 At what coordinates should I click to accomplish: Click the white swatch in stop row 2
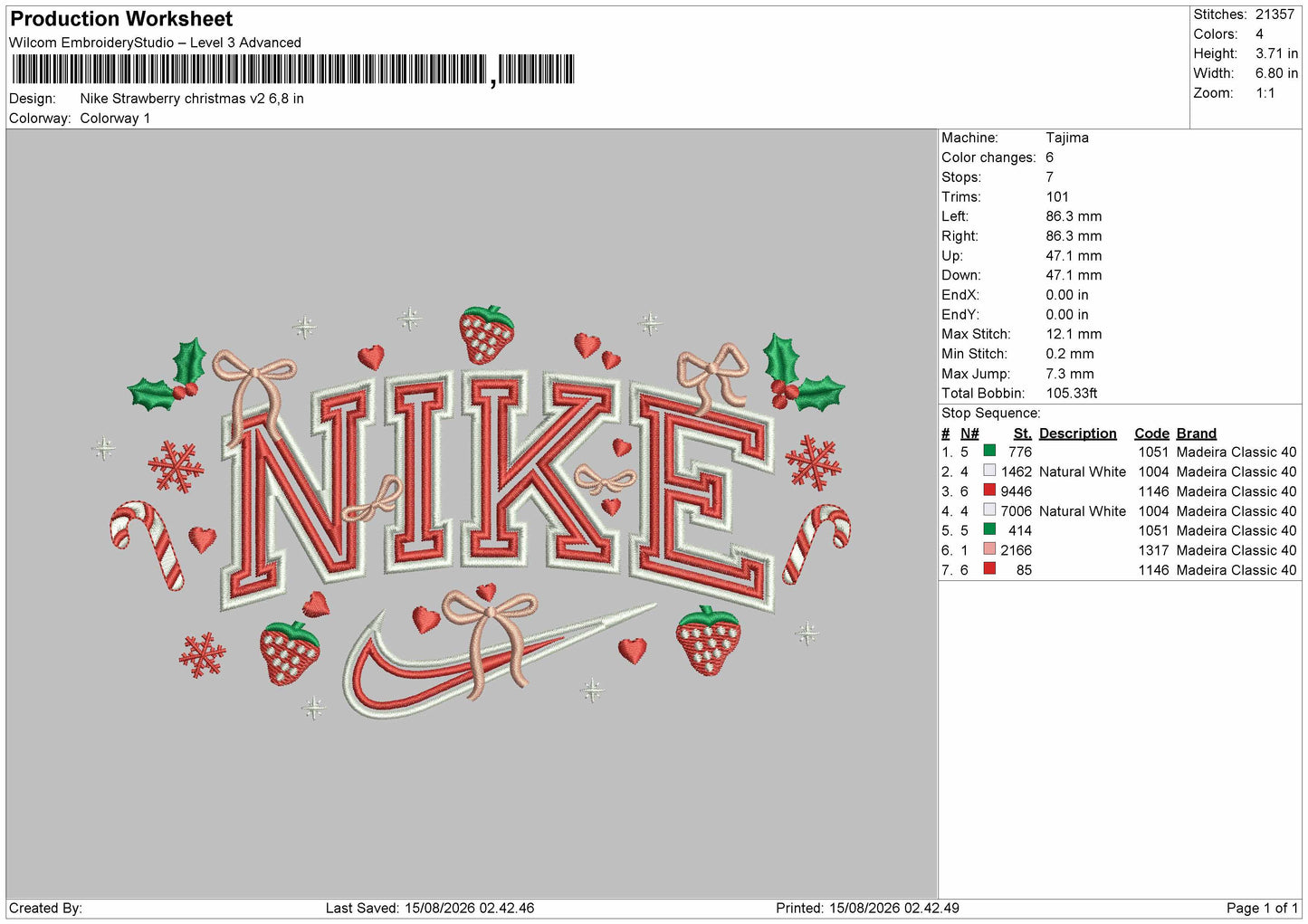tap(989, 471)
